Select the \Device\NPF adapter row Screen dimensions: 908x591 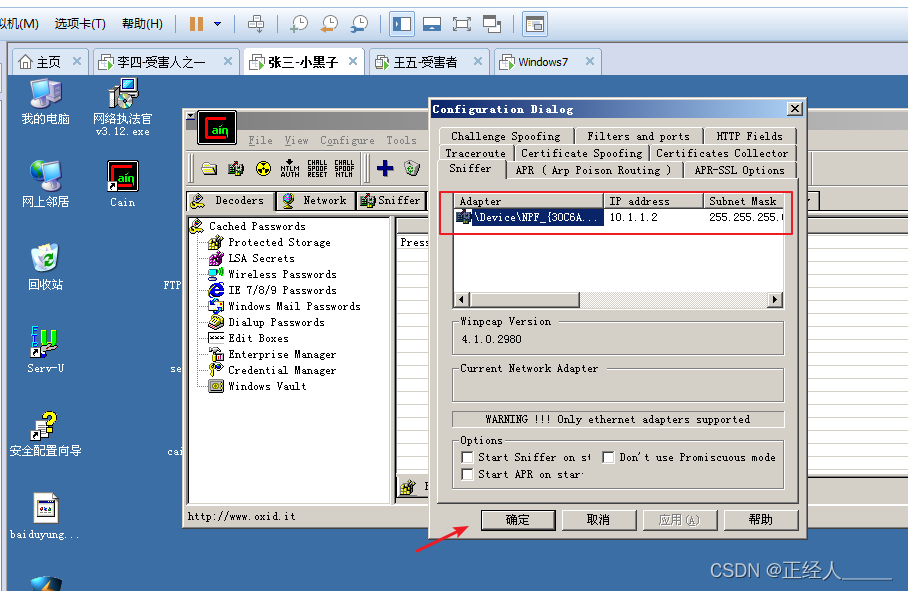618,217
